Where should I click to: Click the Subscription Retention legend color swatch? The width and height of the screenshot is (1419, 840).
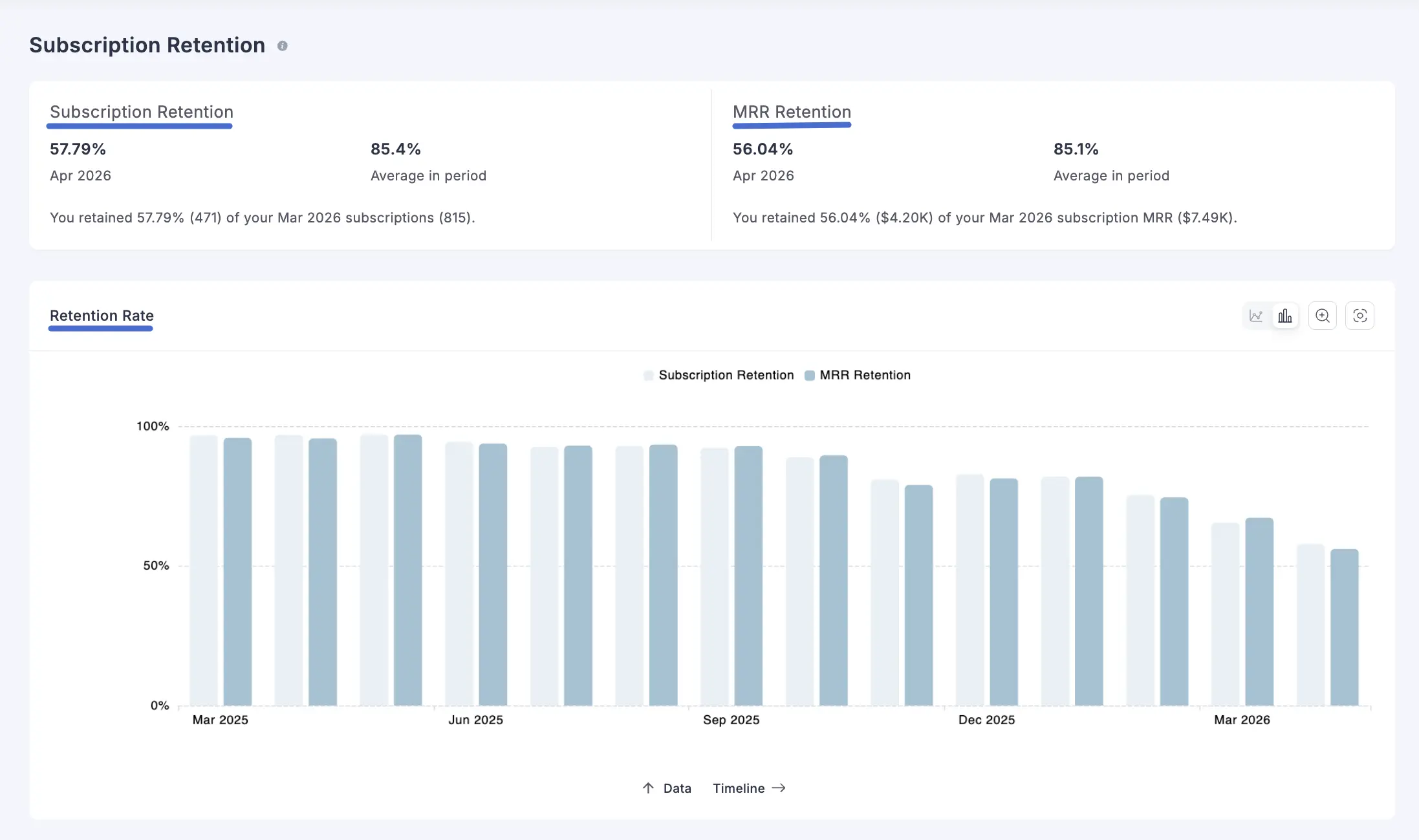tap(648, 375)
